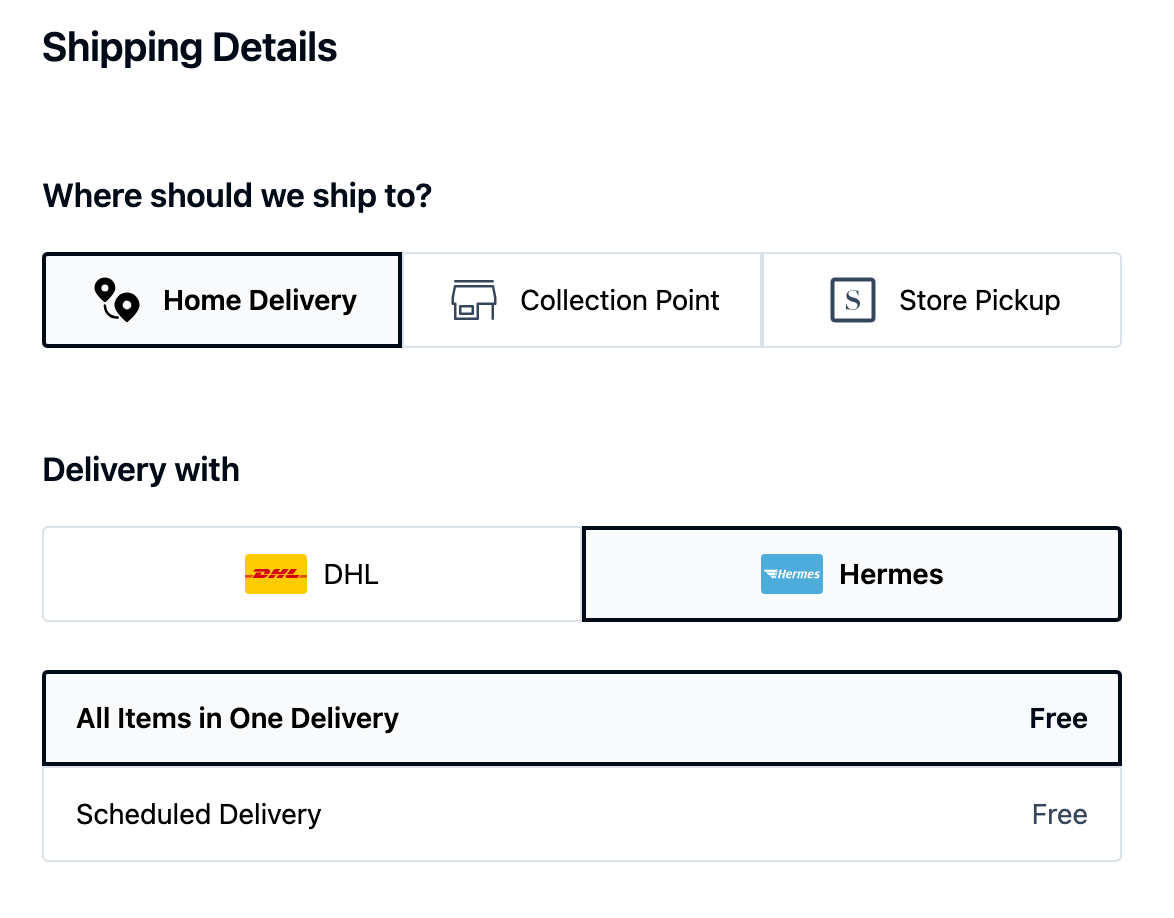
Task: Select Hermes as the delivery carrier
Action: [x=852, y=574]
